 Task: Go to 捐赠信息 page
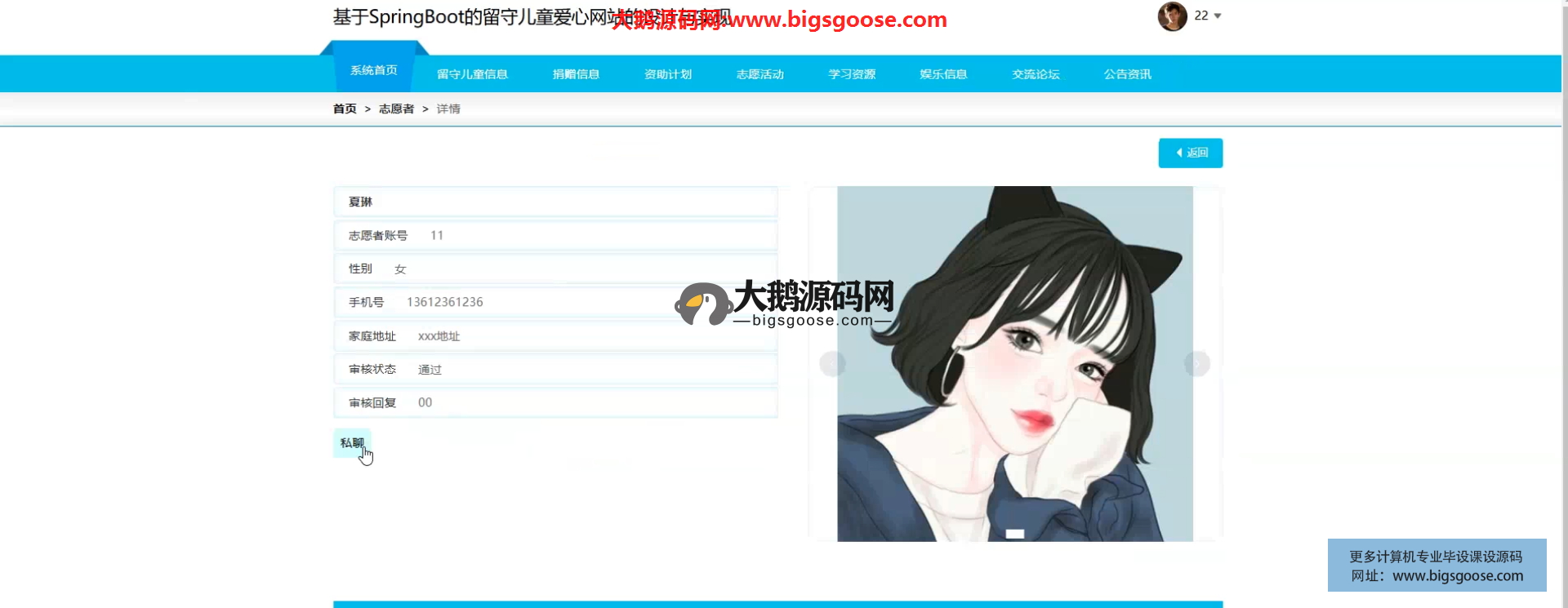(x=576, y=74)
